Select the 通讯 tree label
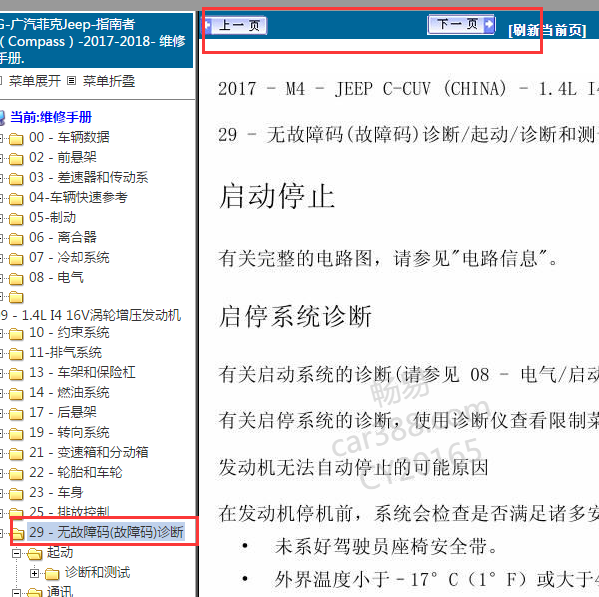Screen dimensions: 599x597 tap(60, 592)
